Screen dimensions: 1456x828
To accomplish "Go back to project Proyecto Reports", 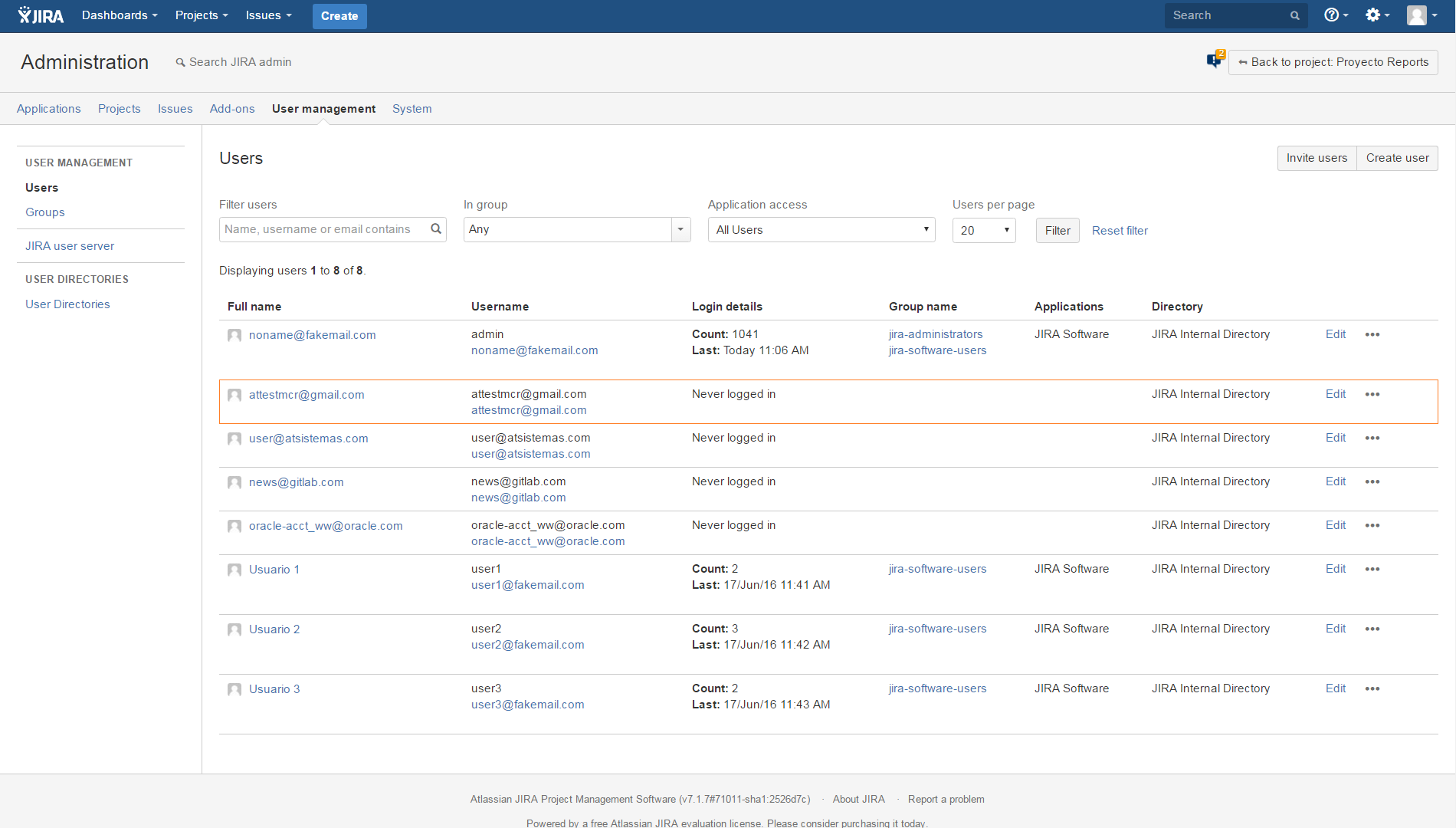I will 1333,62.
